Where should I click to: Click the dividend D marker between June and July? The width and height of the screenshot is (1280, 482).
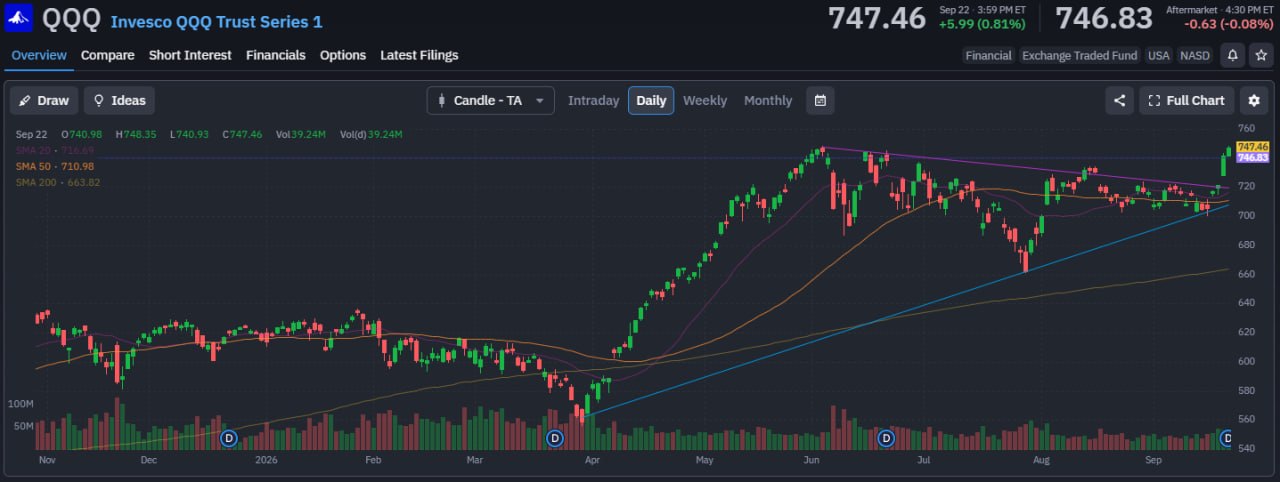(x=885, y=437)
